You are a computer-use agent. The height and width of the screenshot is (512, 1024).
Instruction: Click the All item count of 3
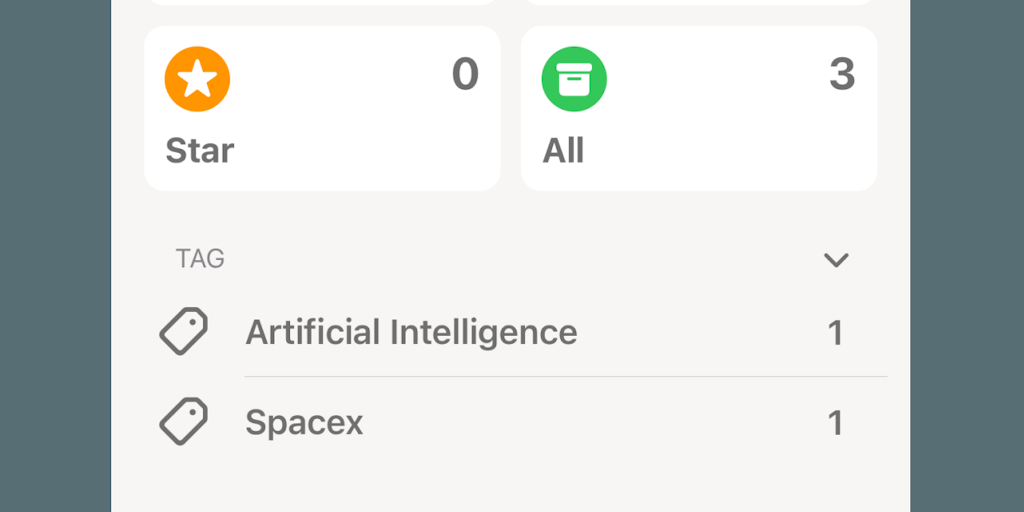pyautogui.click(x=842, y=75)
